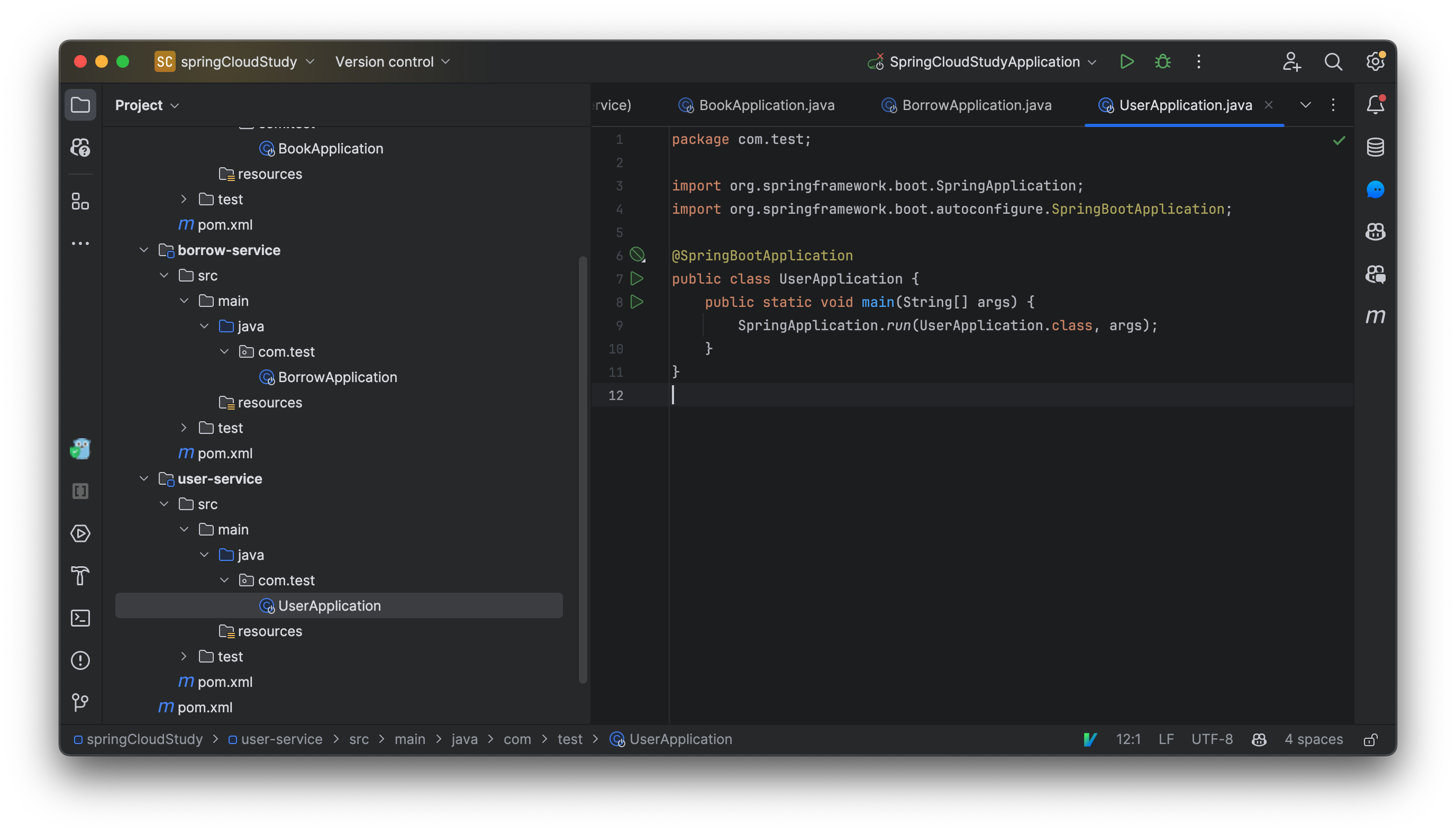1456x834 pixels.
Task: Open the AI Assistant chat panel
Action: click(x=1376, y=189)
